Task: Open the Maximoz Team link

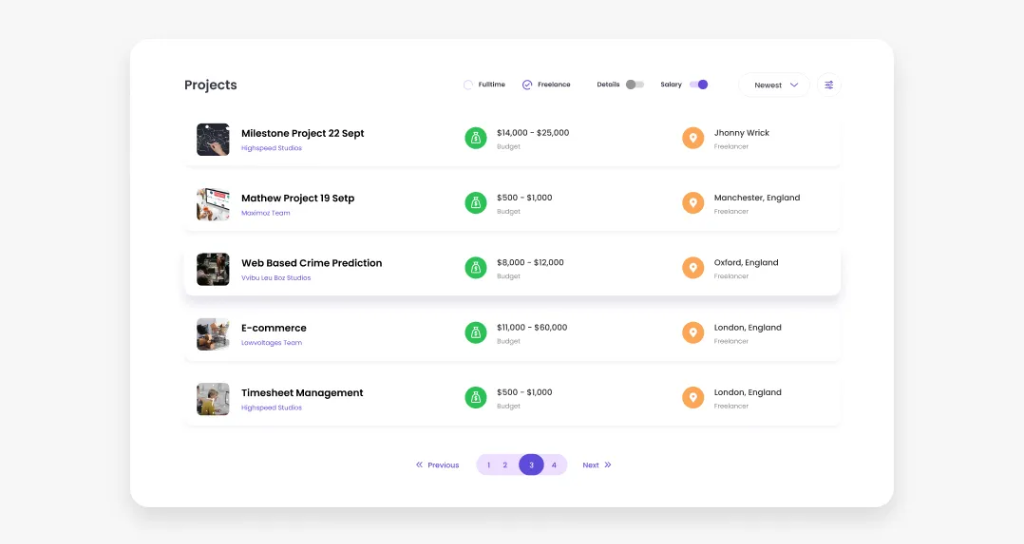Action: pyautogui.click(x=266, y=213)
